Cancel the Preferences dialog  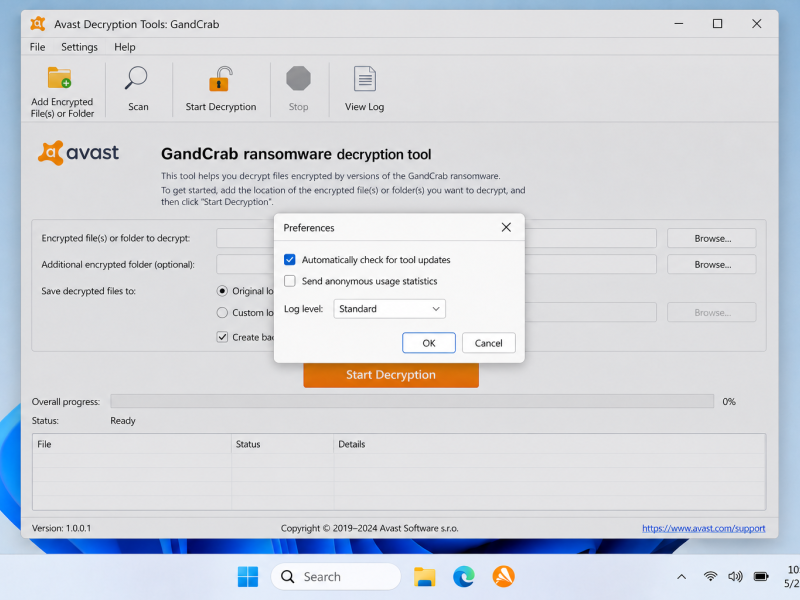[x=489, y=343]
